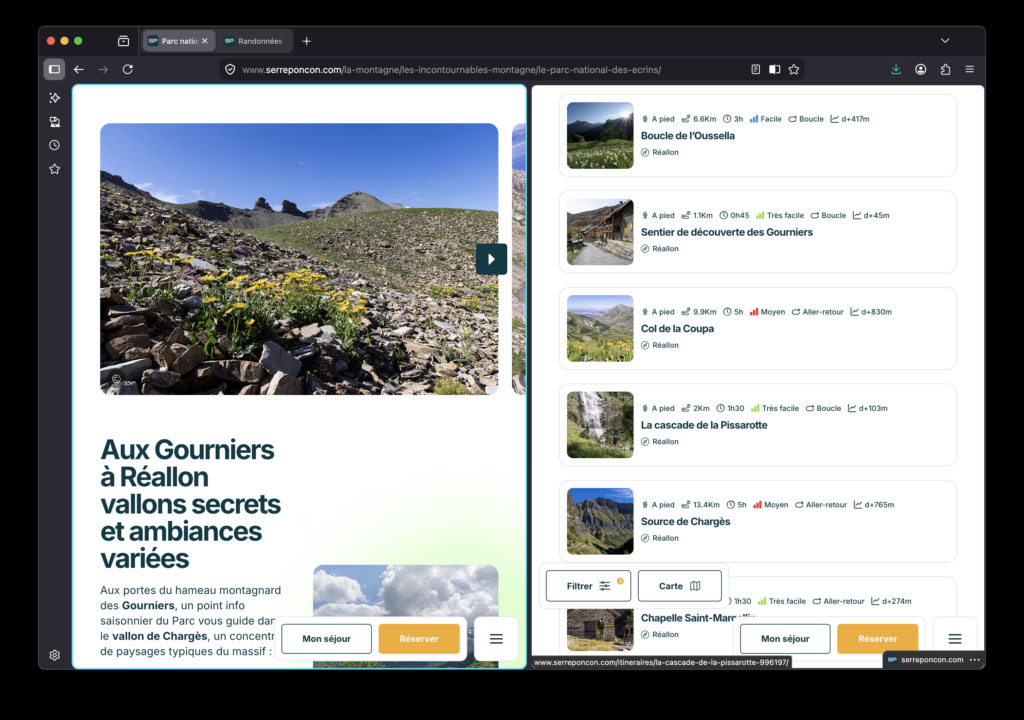
Task: Open the History panel in the sidebar
Action: click(54, 145)
